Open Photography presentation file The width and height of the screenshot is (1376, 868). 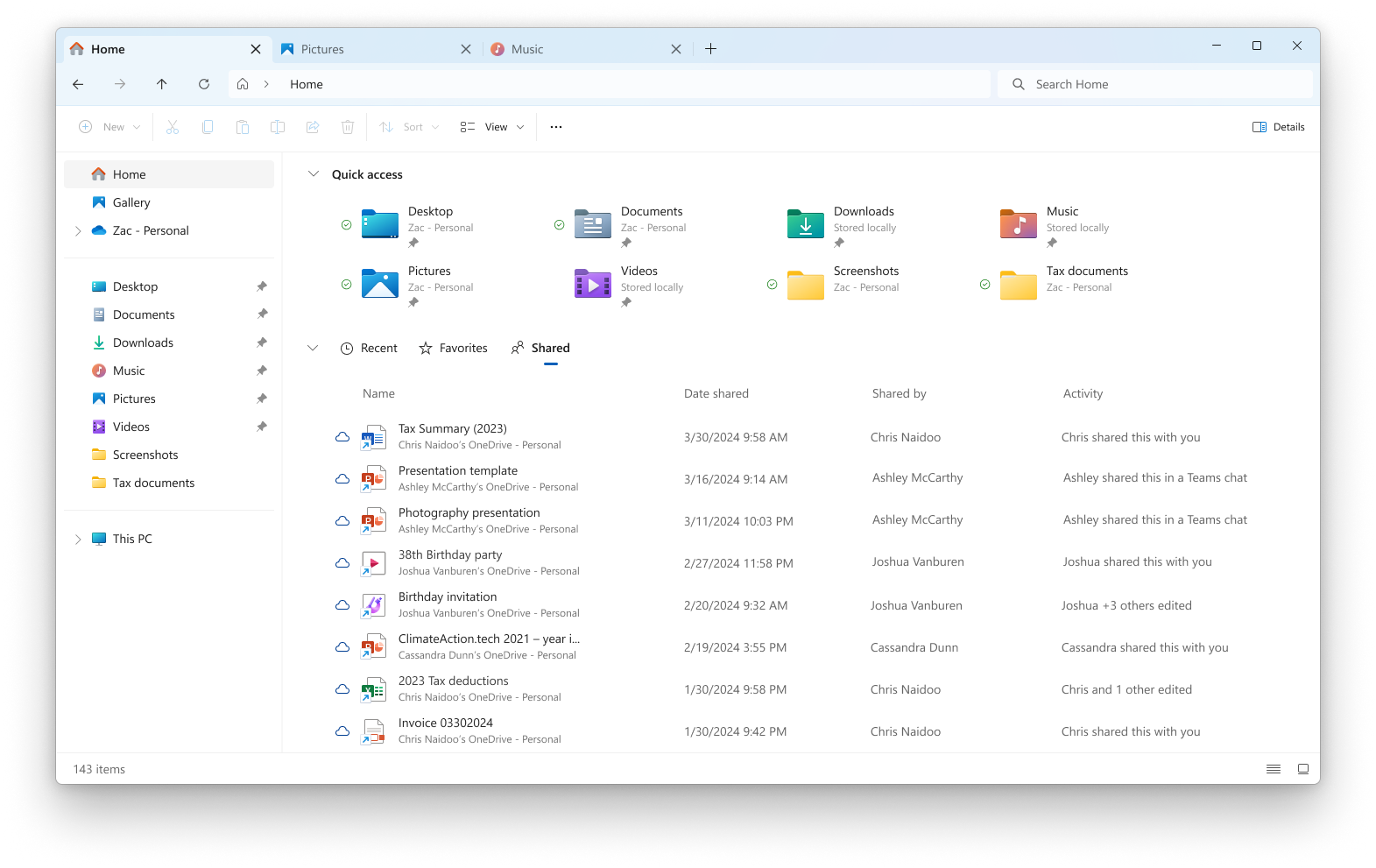click(469, 512)
